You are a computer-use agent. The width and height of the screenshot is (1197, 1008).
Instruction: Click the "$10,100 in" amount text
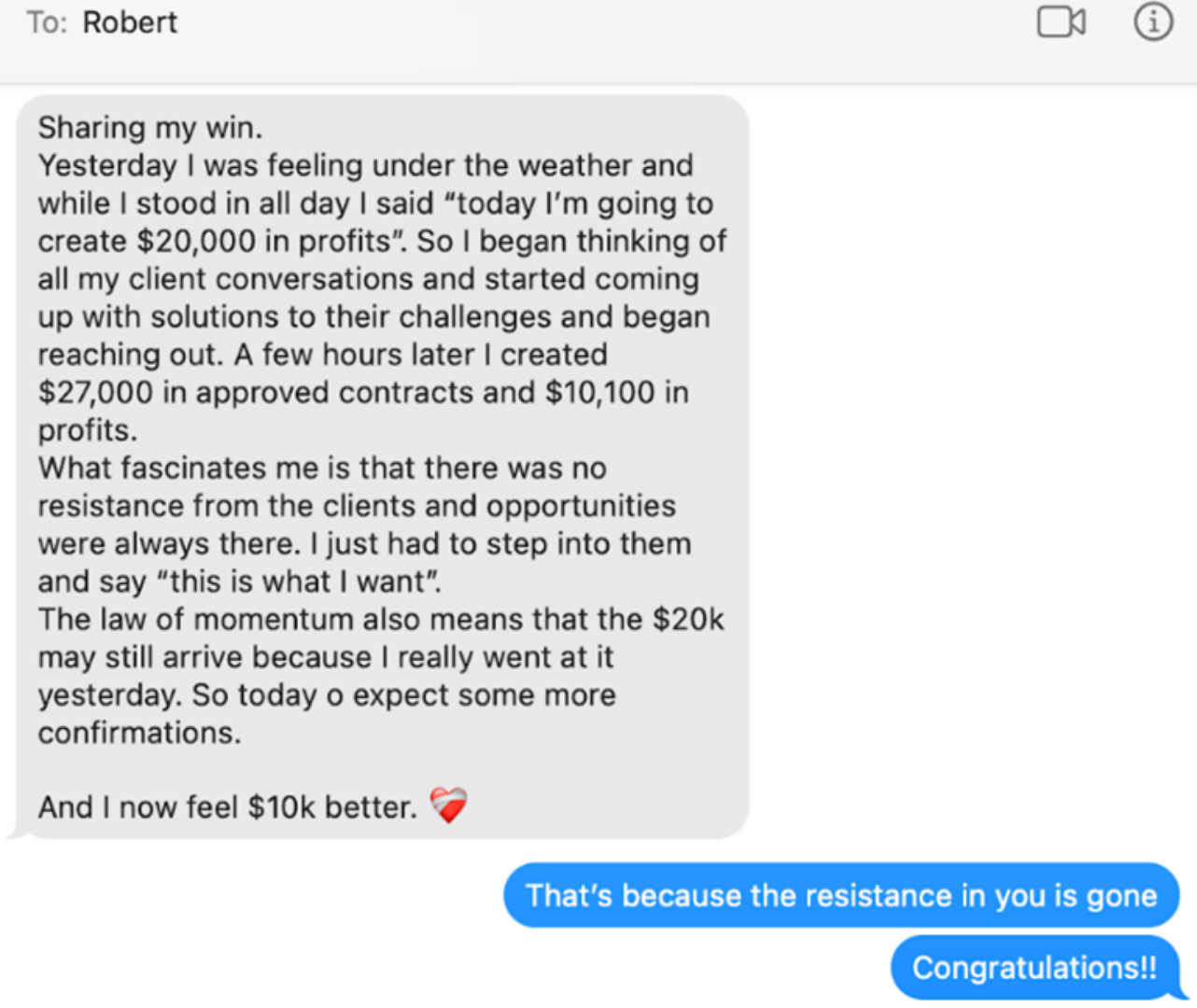(617, 392)
